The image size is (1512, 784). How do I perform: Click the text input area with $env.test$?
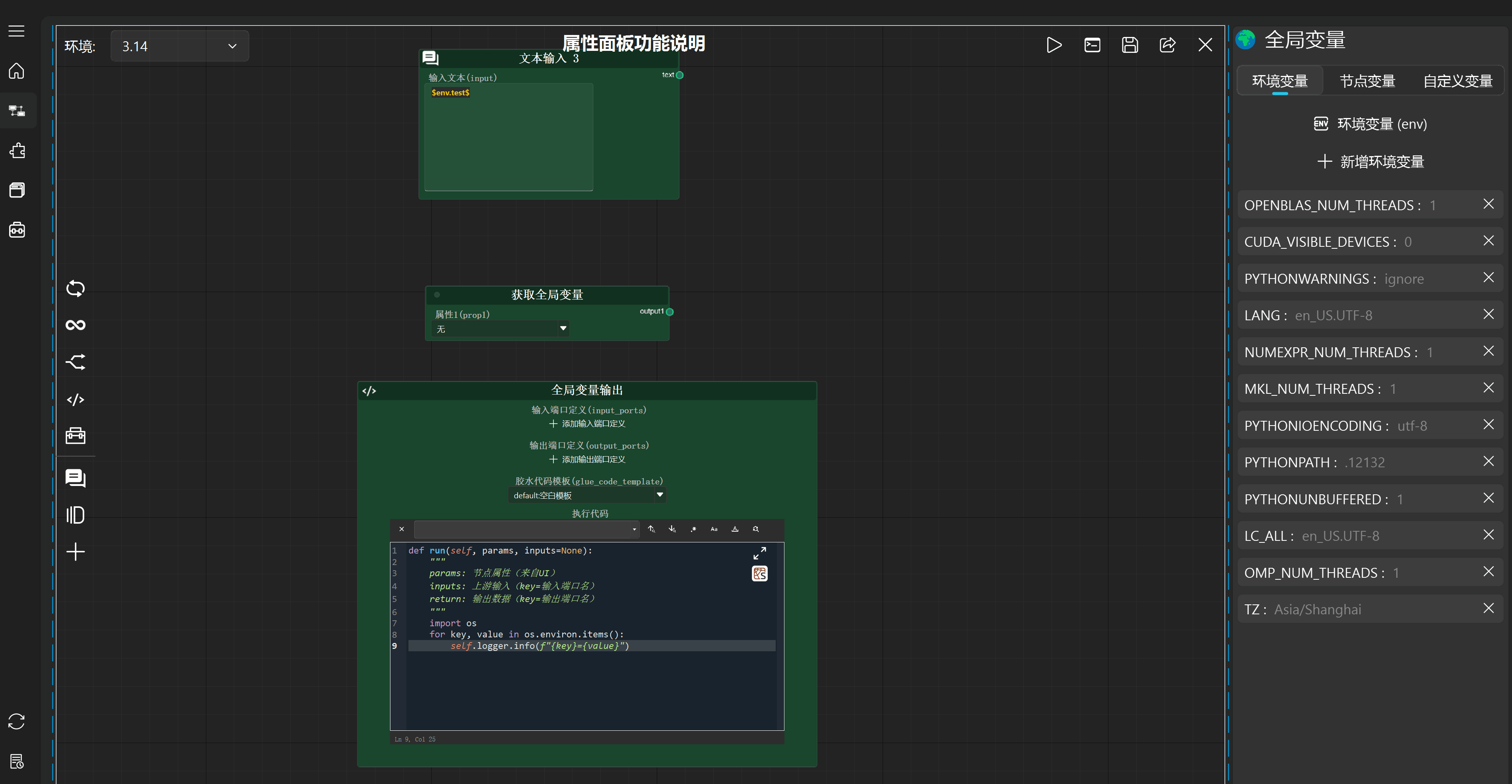(508, 137)
